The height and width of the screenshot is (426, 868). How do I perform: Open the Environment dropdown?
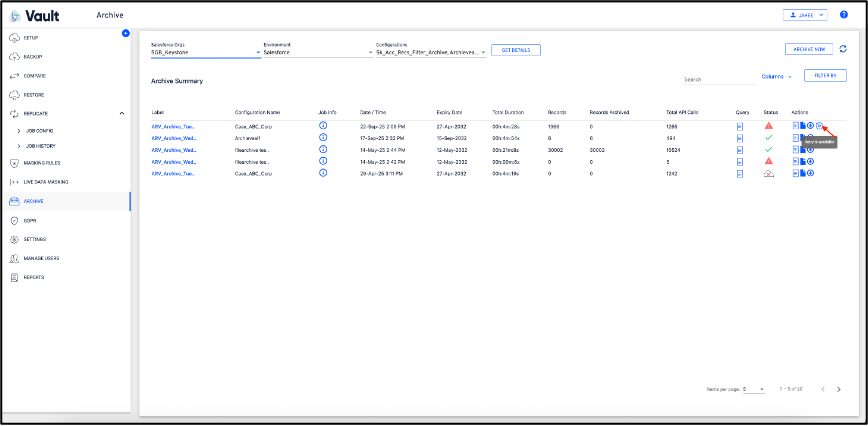click(x=315, y=52)
